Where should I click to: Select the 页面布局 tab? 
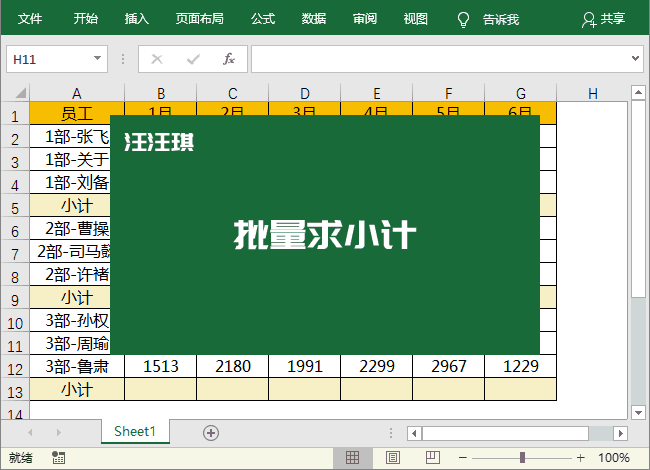199,19
